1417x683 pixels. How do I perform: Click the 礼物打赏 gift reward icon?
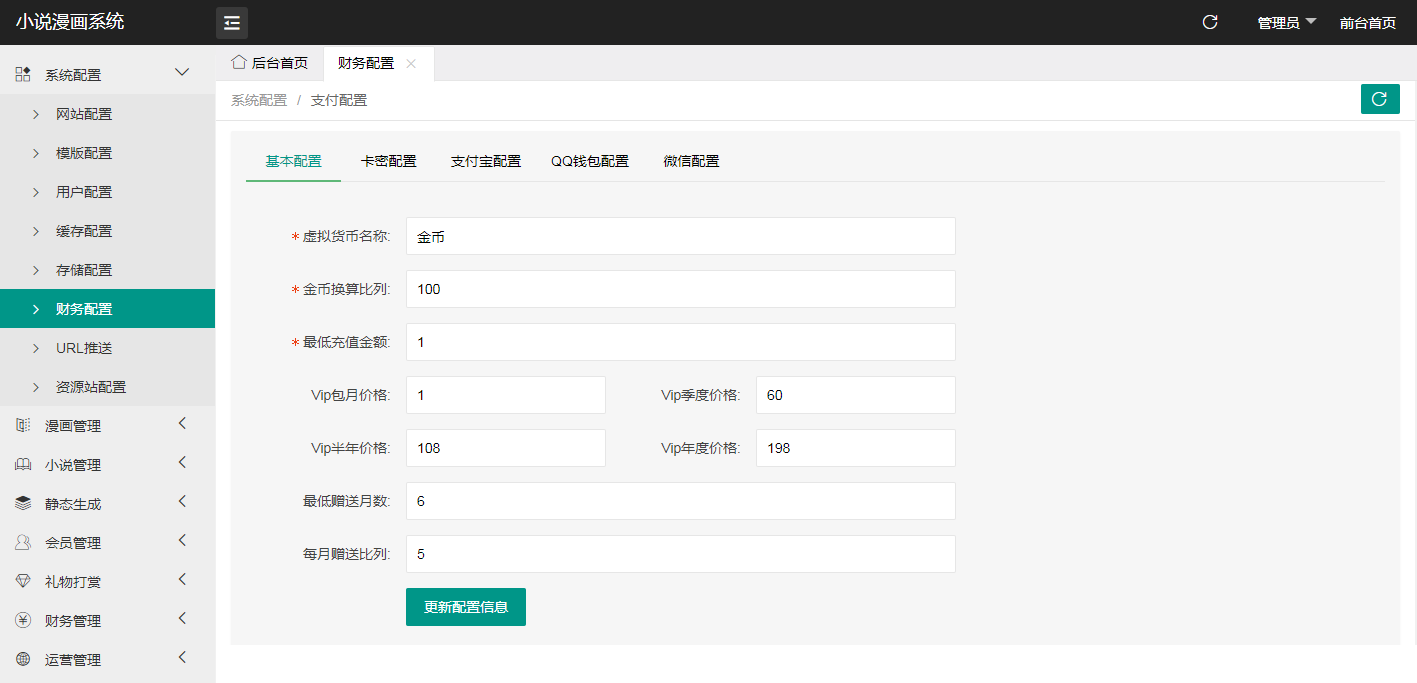(23, 581)
